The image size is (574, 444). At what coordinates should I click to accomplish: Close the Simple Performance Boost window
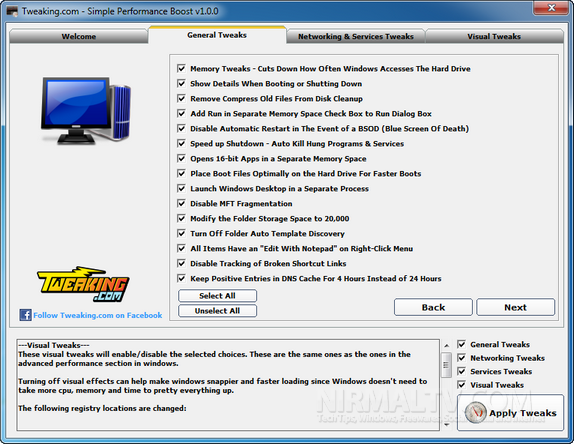click(552, 8)
